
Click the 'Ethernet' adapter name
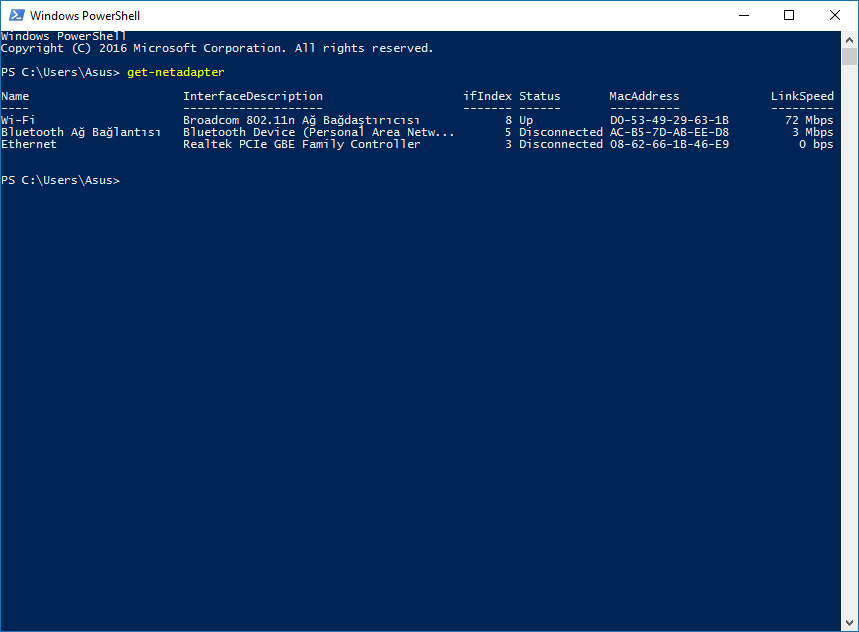[x=28, y=144]
